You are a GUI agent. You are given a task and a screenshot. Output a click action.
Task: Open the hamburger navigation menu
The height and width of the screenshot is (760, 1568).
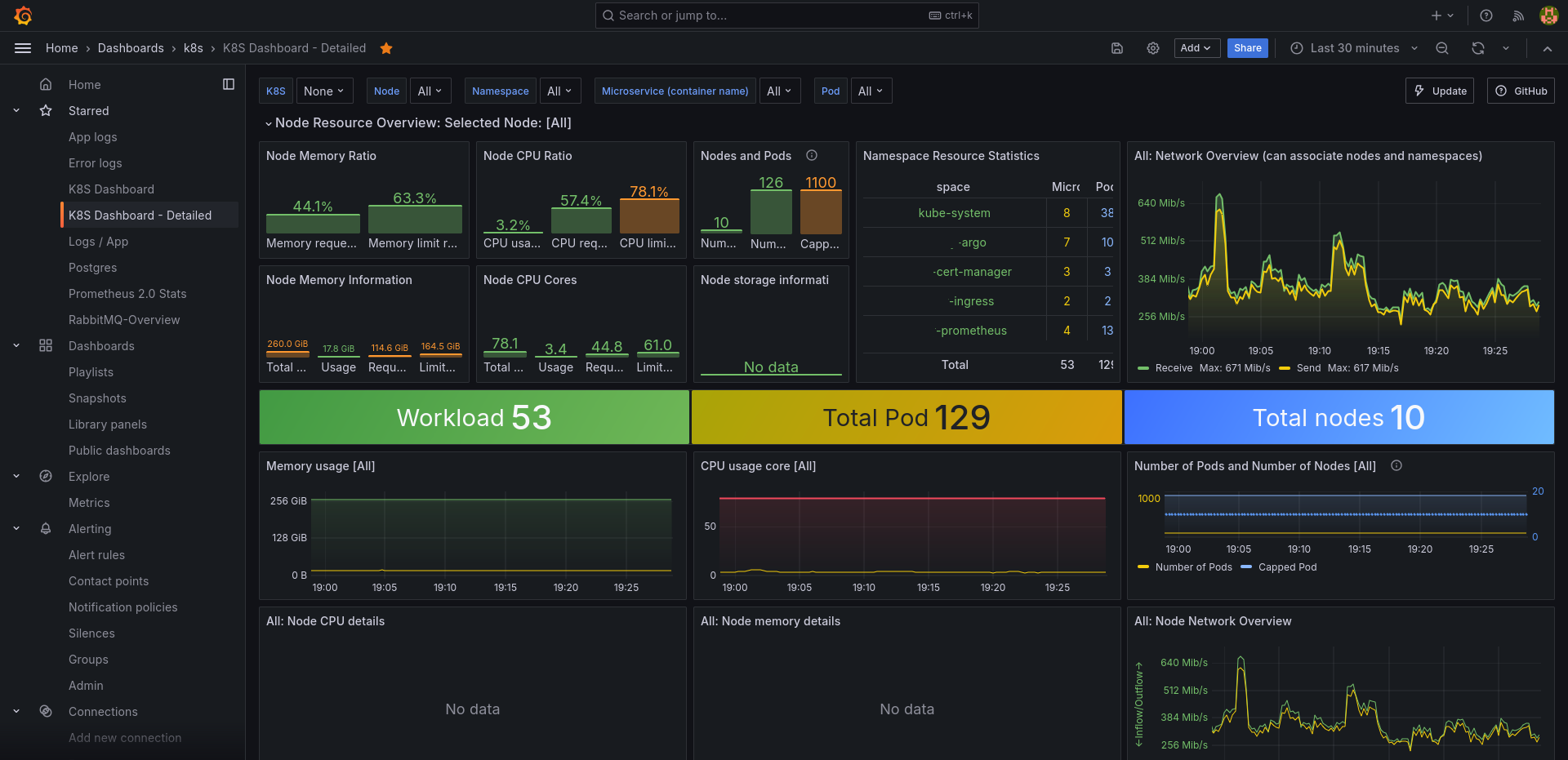point(23,48)
